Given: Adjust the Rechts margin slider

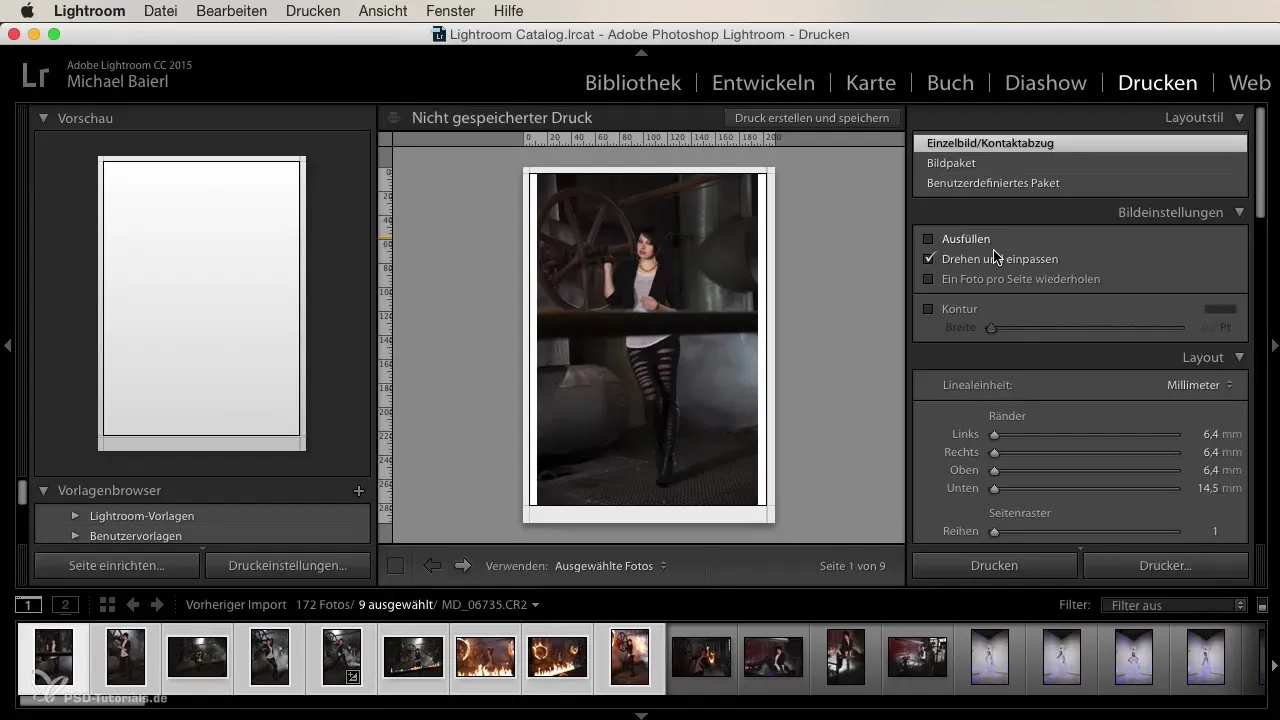Looking at the screenshot, I should (x=994, y=453).
